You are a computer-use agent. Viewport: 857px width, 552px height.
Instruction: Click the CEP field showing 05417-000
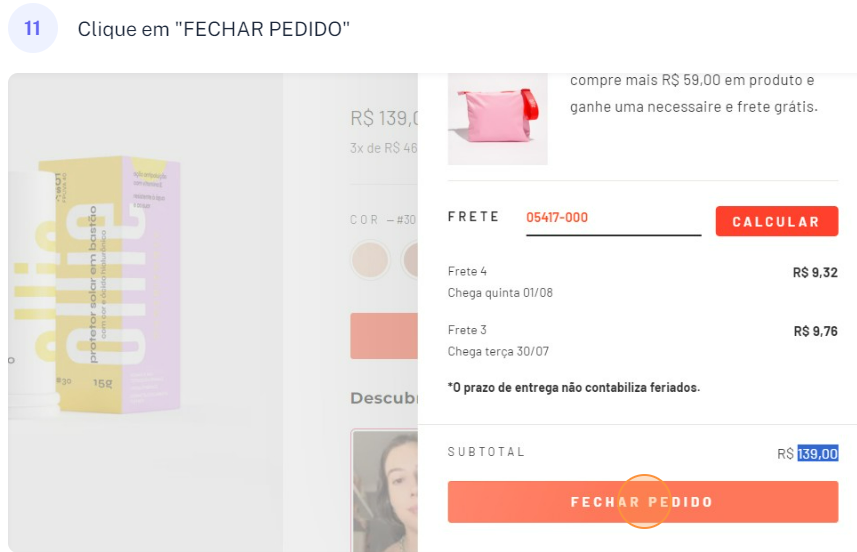pos(613,218)
